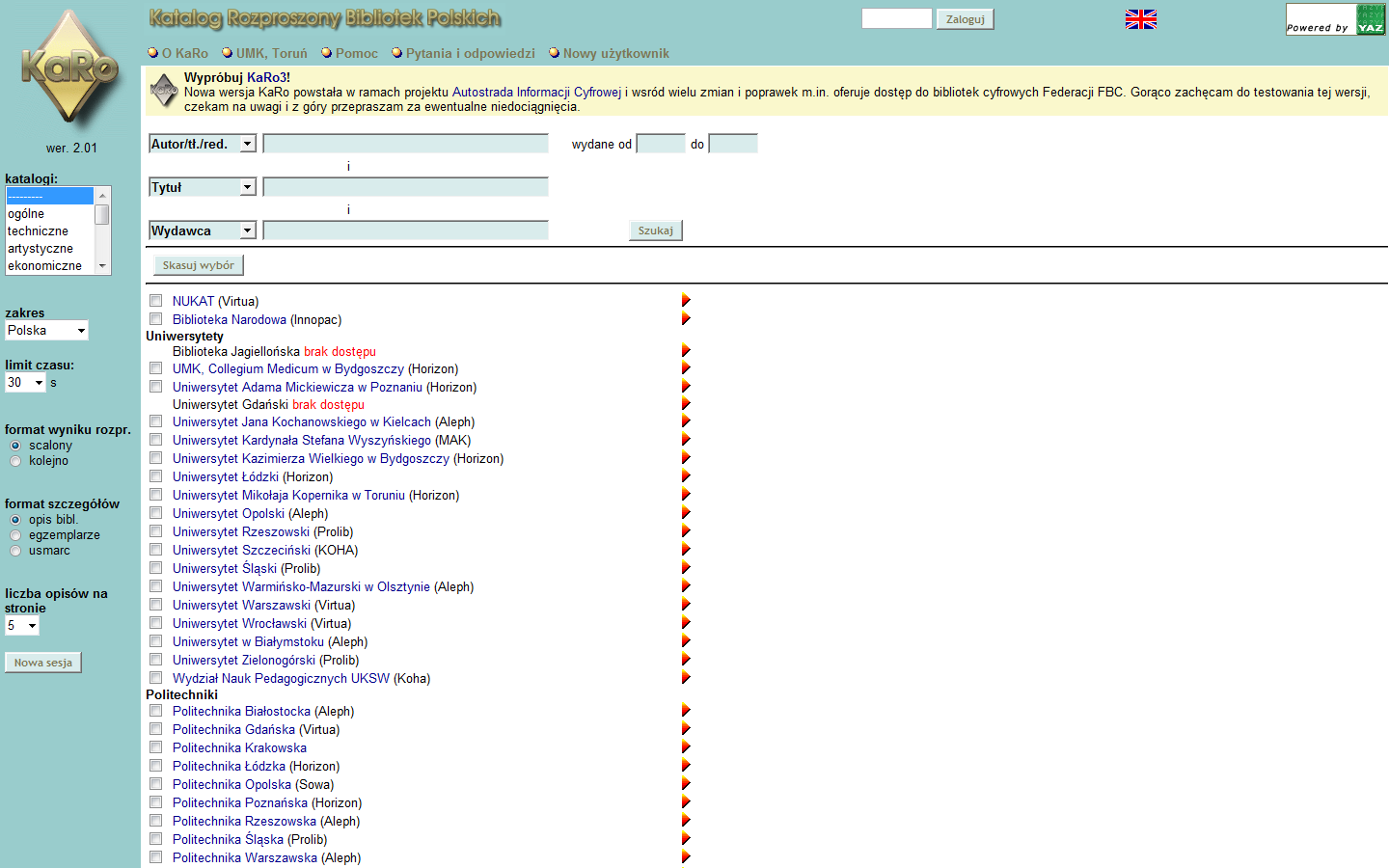Select techniczne in the katalogi list
The width and height of the screenshot is (1389, 868).
click(x=49, y=231)
